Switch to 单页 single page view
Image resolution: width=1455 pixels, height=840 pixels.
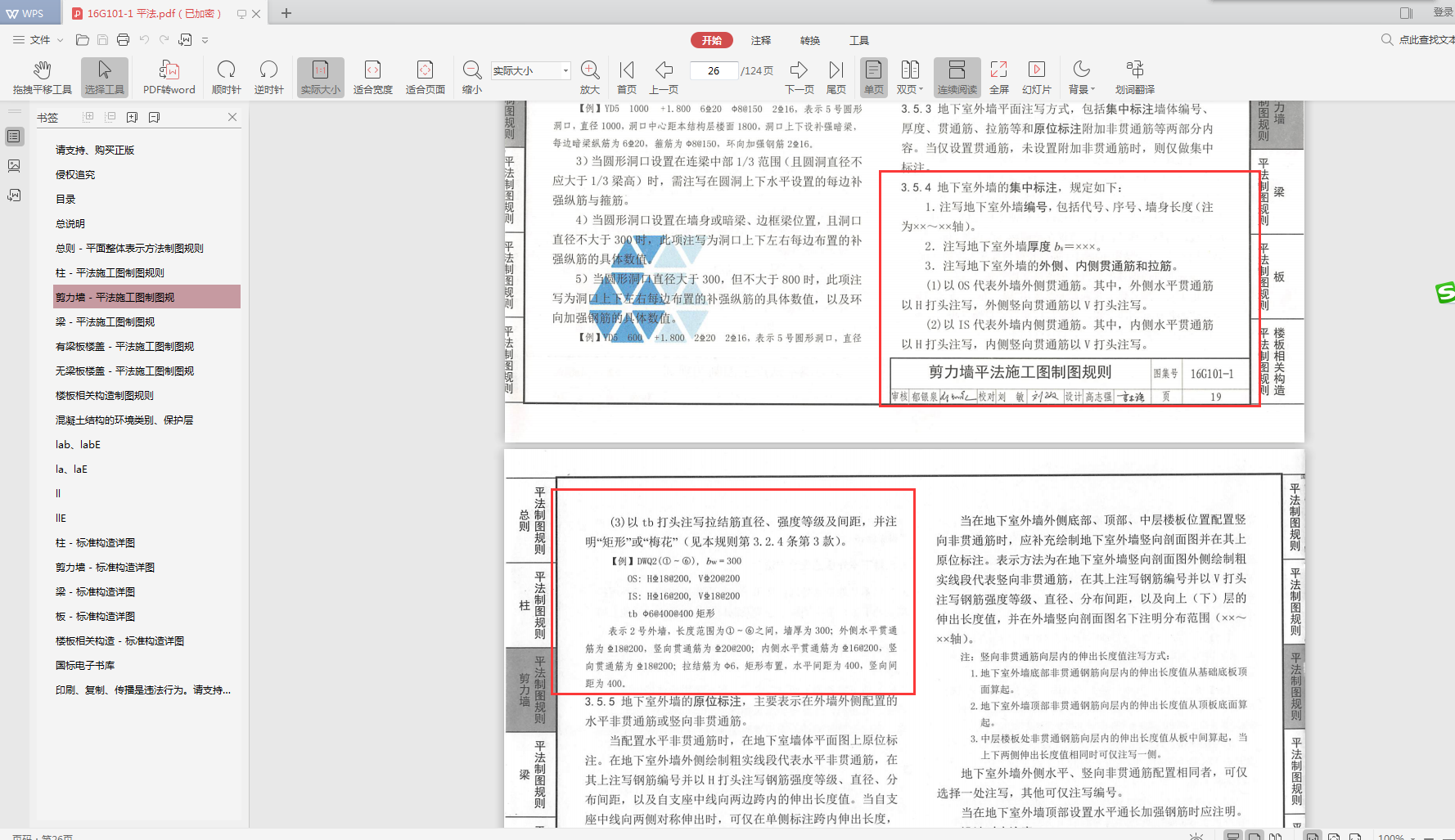coord(873,78)
